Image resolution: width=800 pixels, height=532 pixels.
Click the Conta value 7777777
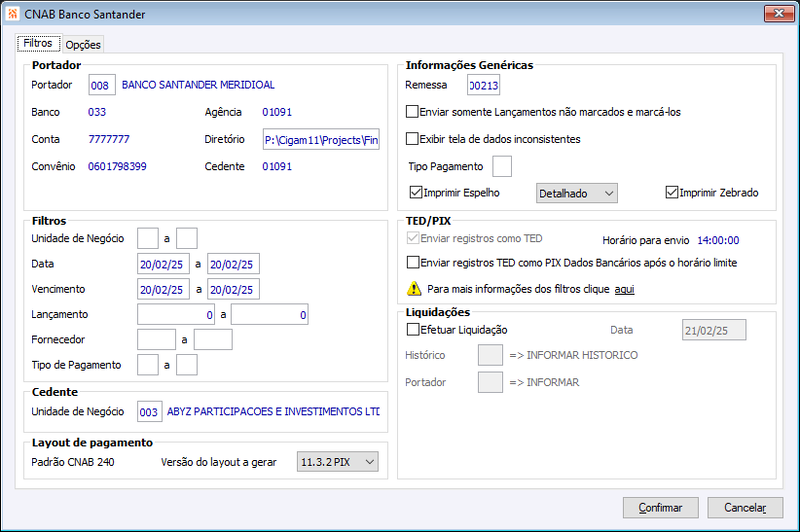(109, 139)
